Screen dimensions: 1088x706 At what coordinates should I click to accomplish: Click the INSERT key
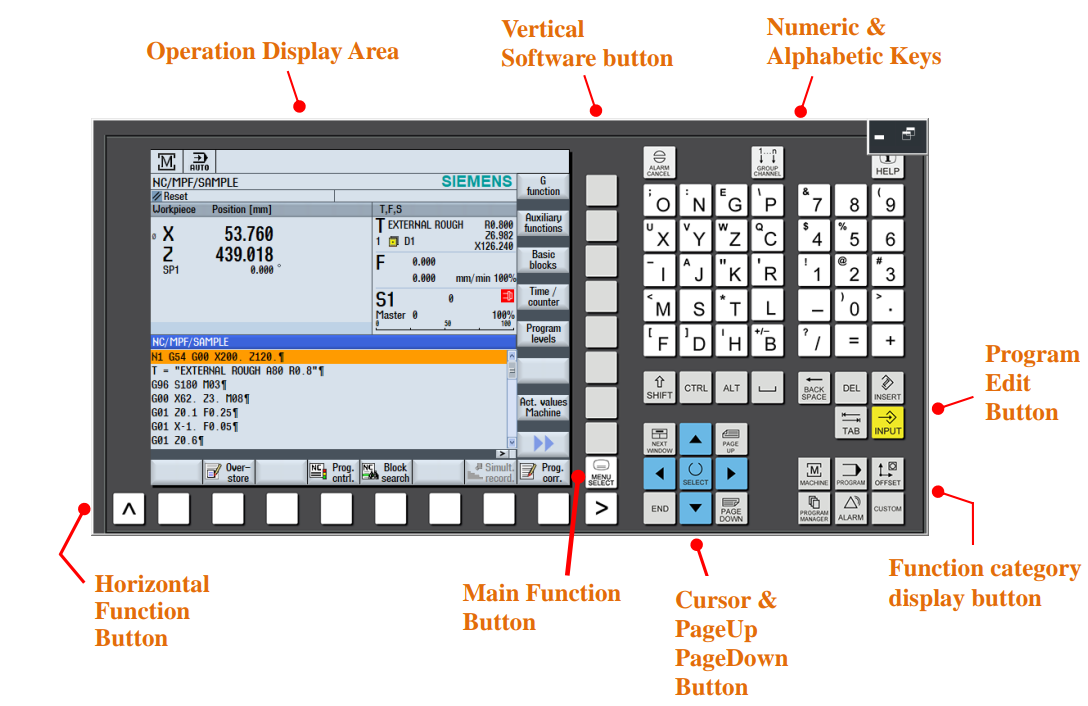[887, 388]
